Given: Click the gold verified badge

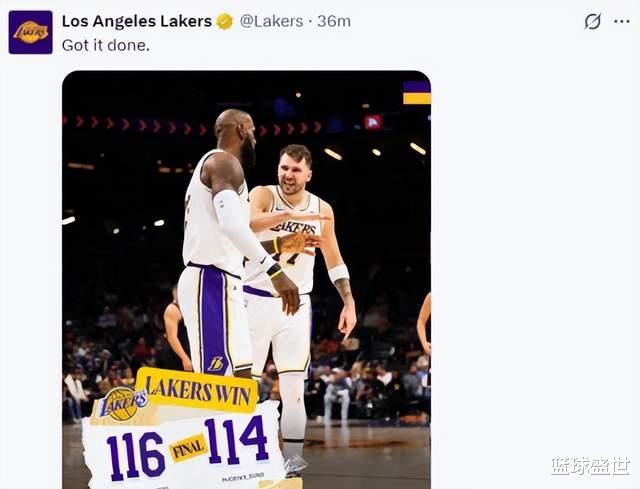Looking at the screenshot, I should pyautogui.click(x=224, y=21).
